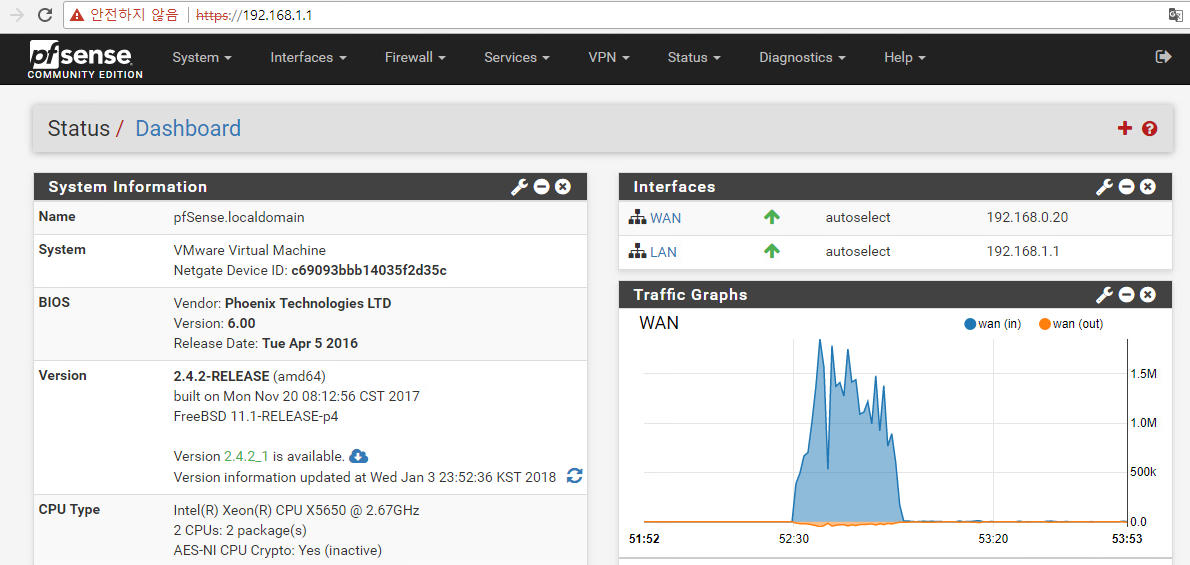This screenshot has height=565, width=1190.
Task: Click the translate icon in address bar
Action: coord(1175,14)
